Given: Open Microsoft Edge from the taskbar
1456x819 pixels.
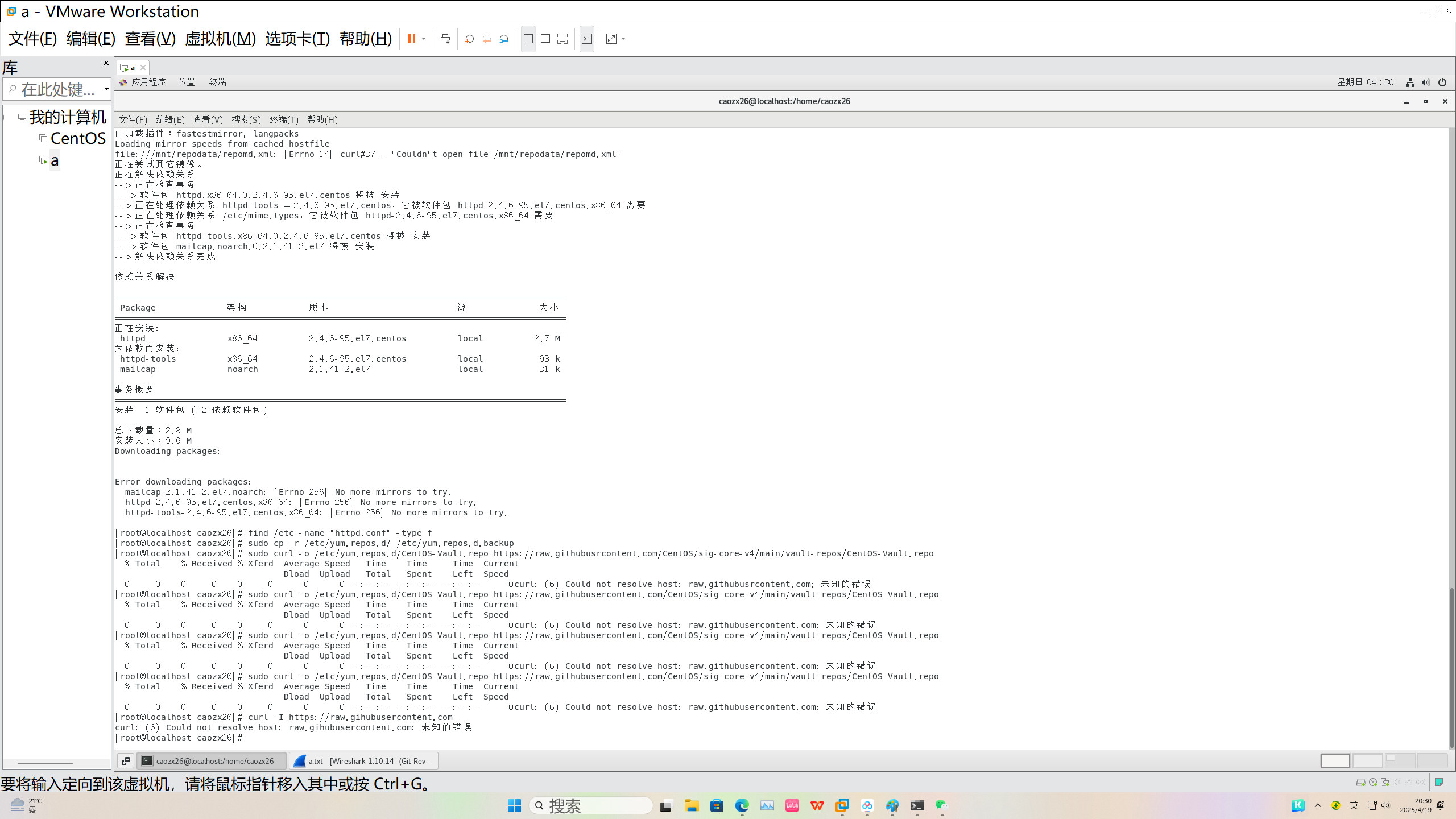Looking at the screenshot, I should (742, 805).
